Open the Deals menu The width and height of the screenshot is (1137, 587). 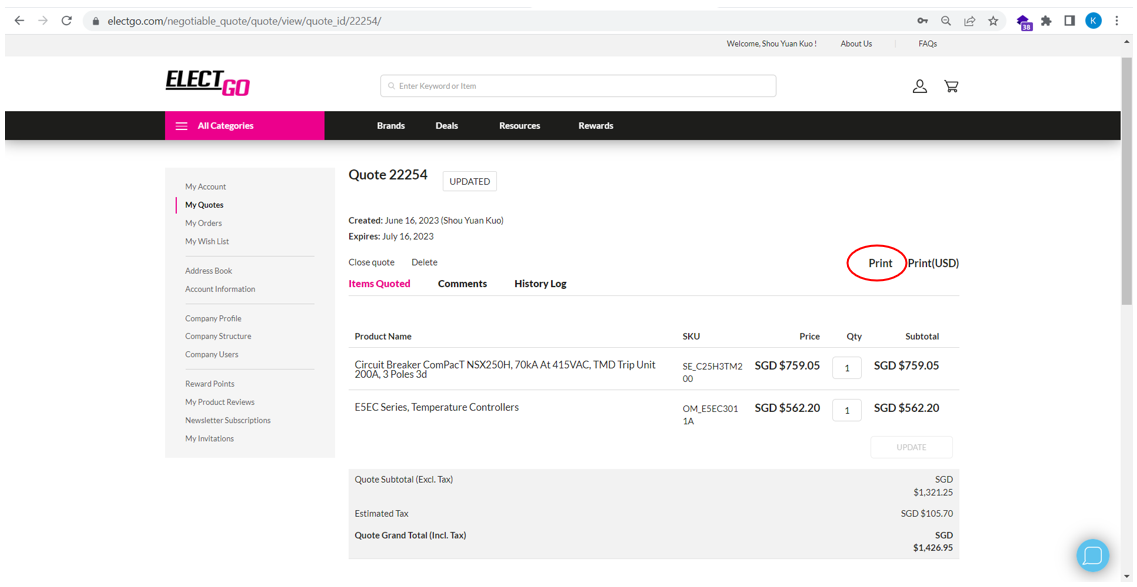(447, 125)
